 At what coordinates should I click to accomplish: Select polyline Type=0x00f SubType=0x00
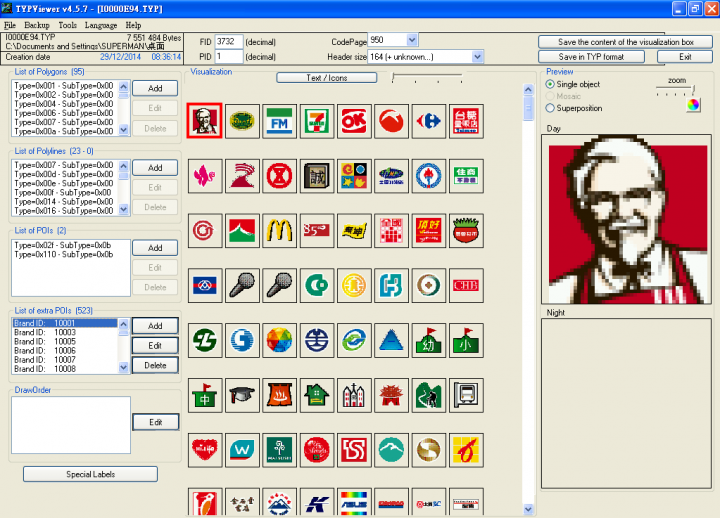pyautogui.click(x=64, y=192)
